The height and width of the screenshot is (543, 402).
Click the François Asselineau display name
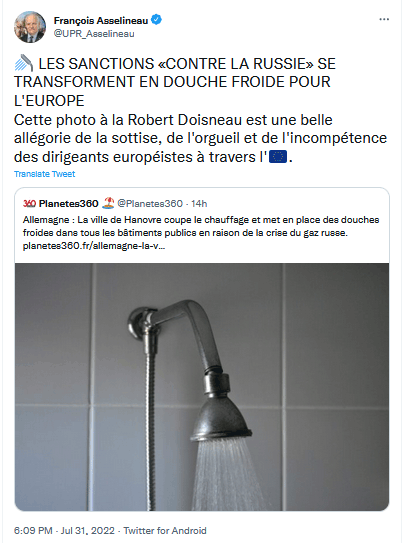click(x=101, y=20)
